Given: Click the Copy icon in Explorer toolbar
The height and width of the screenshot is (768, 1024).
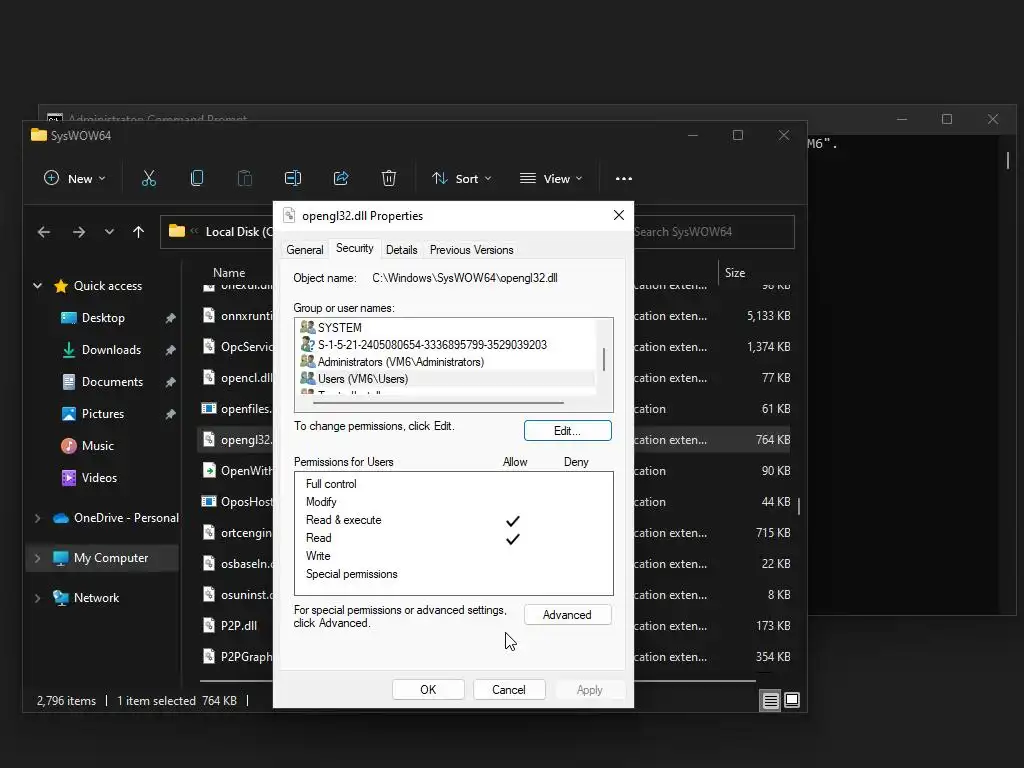Looking at the screenshot, I should [197, 178].
